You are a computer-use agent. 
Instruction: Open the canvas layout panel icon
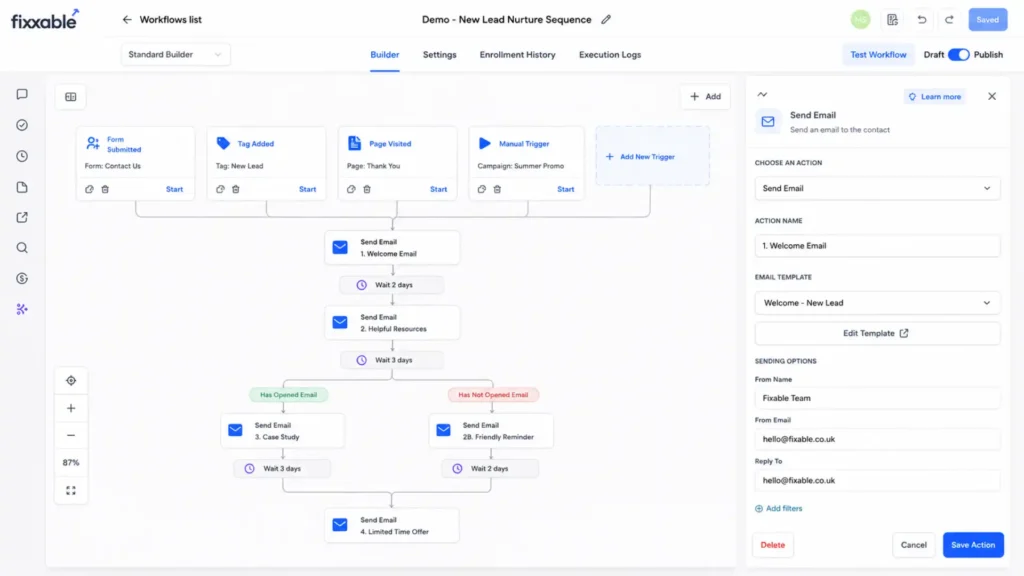tap(71, 97)
